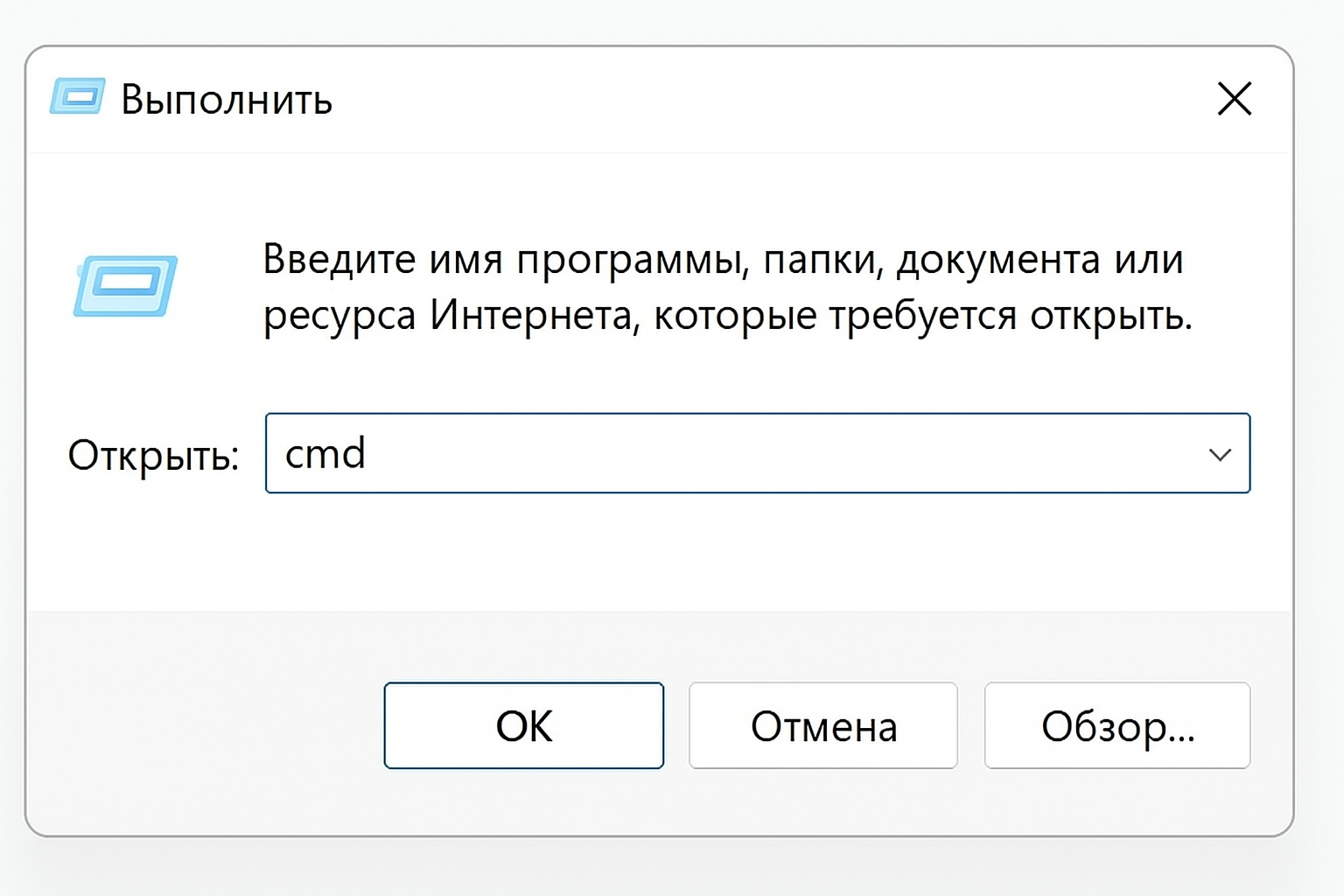Select the text cmd in the field

324,453
